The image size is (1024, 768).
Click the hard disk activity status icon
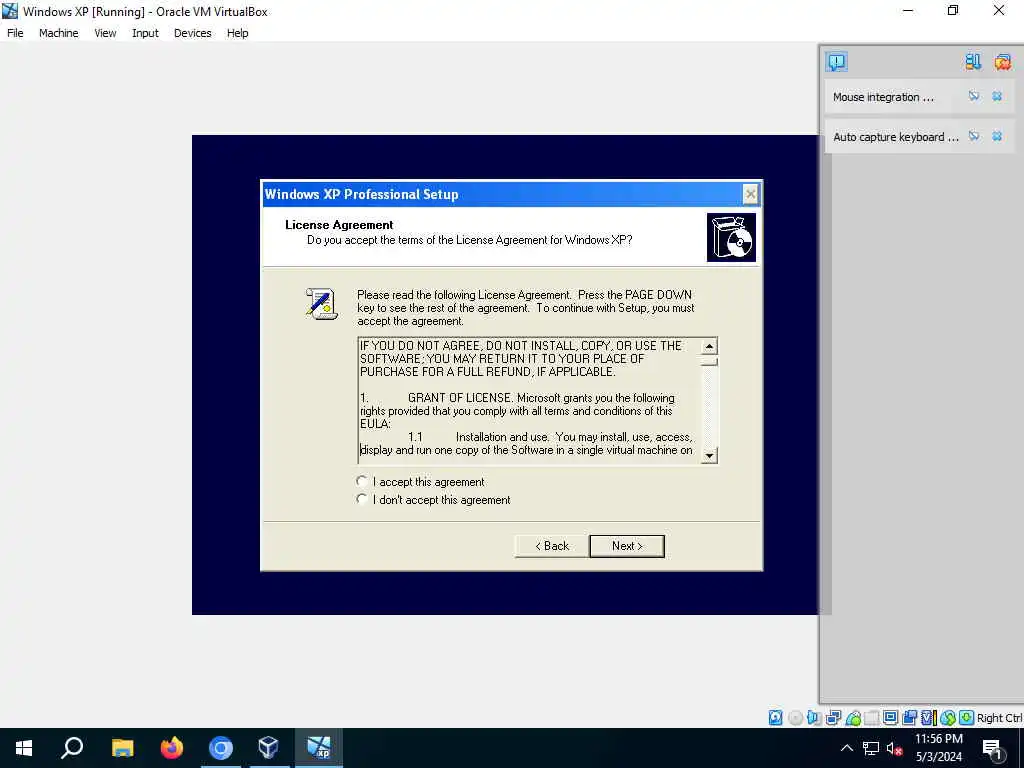click(776, 718)
